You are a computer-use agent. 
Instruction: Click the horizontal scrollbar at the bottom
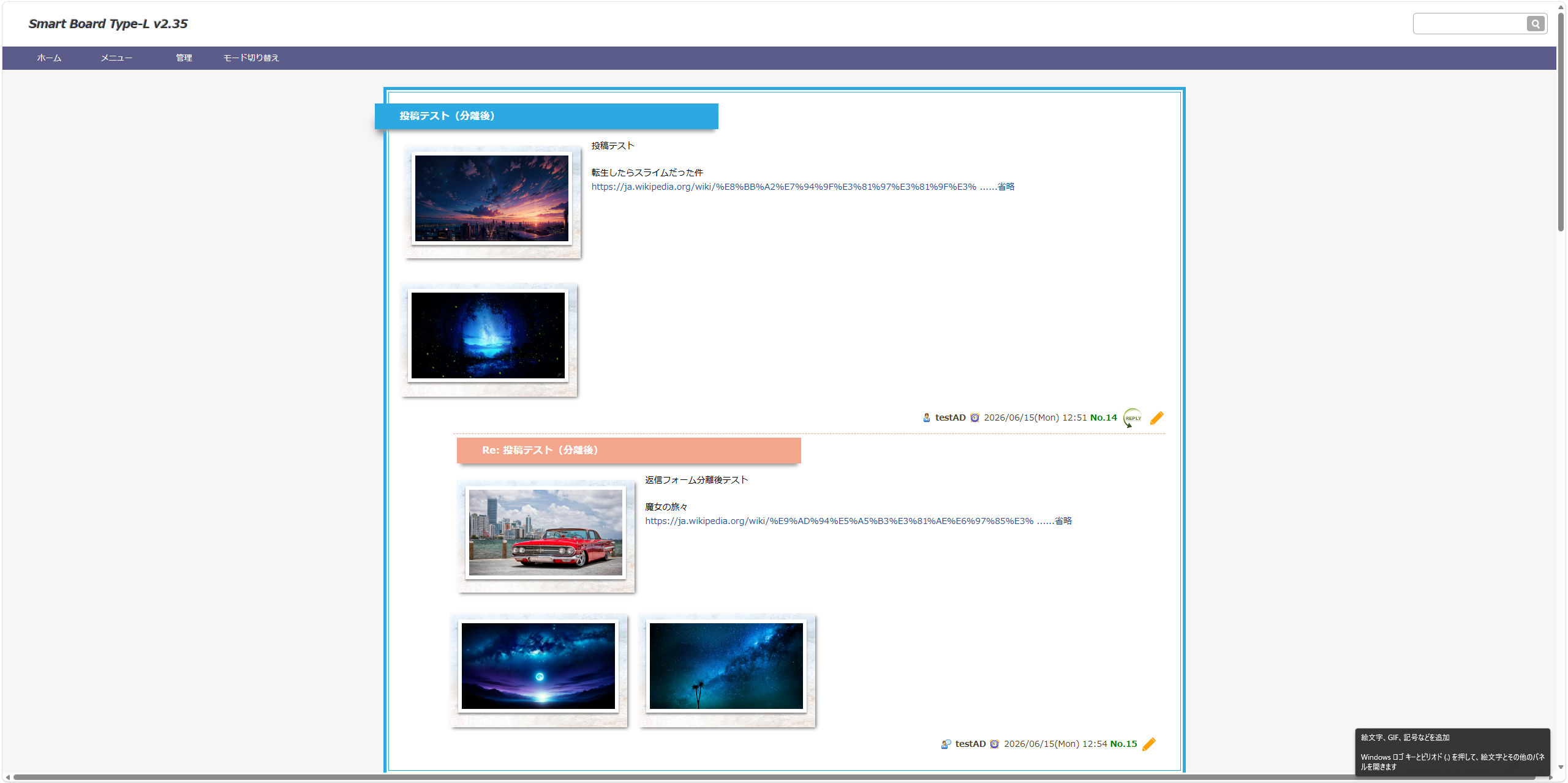[x=774, y=777]
